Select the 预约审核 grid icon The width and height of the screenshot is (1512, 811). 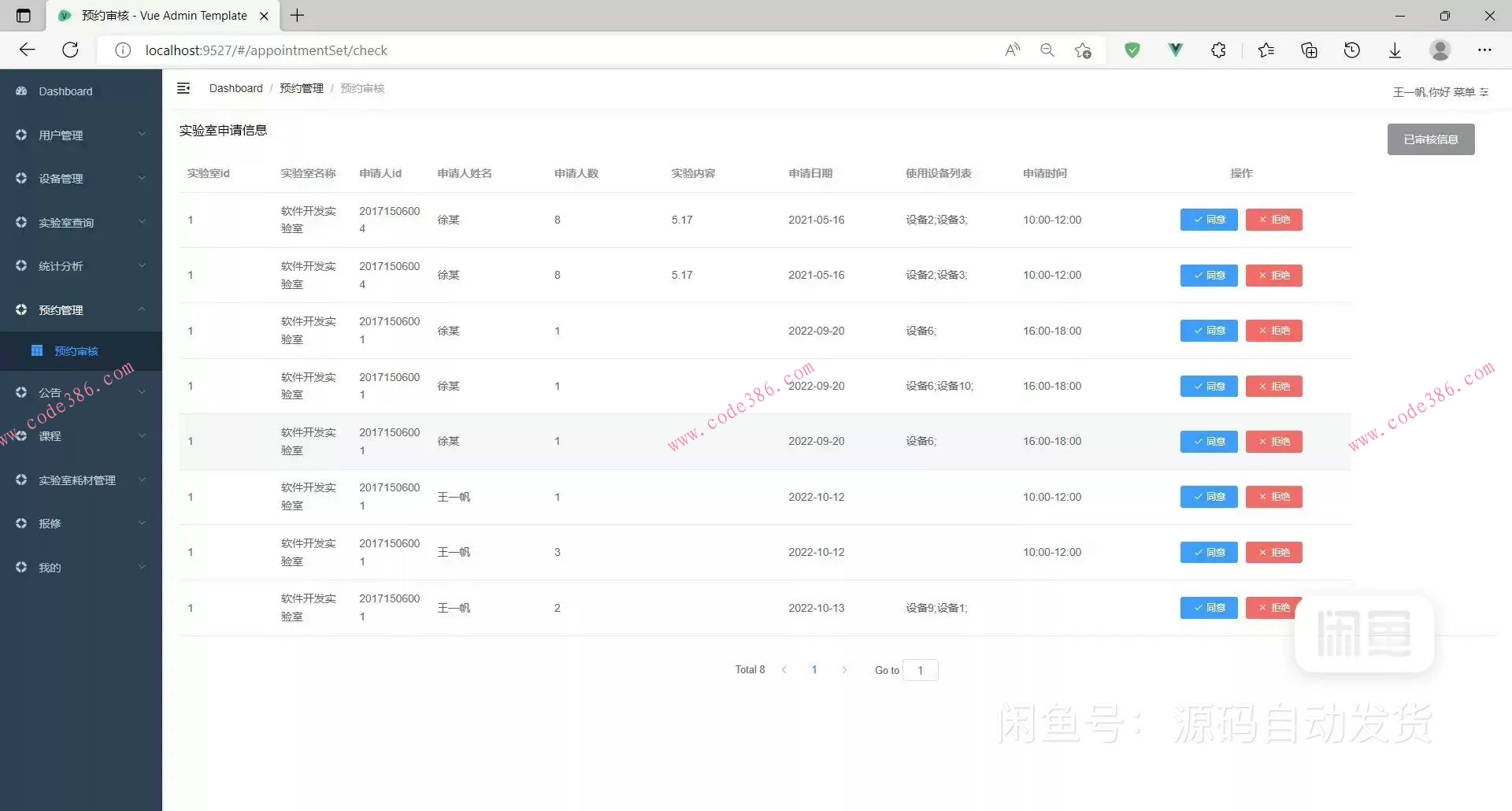37,350
